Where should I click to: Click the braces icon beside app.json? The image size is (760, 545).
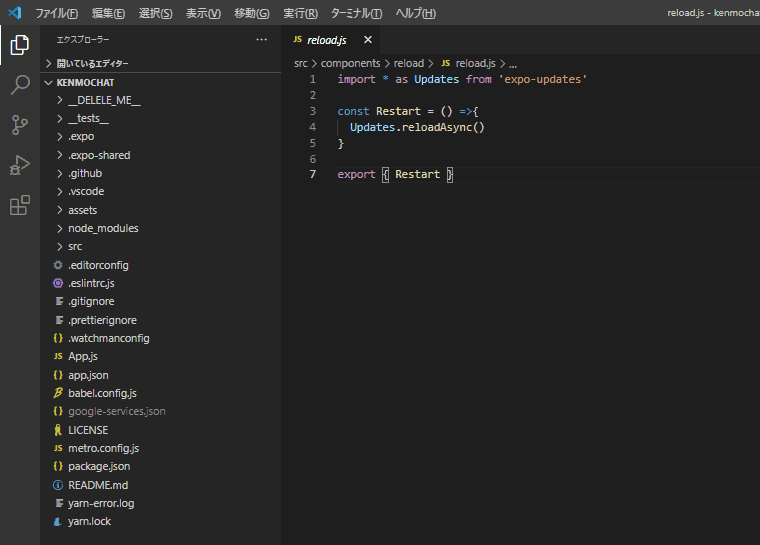tap(58, 375)
